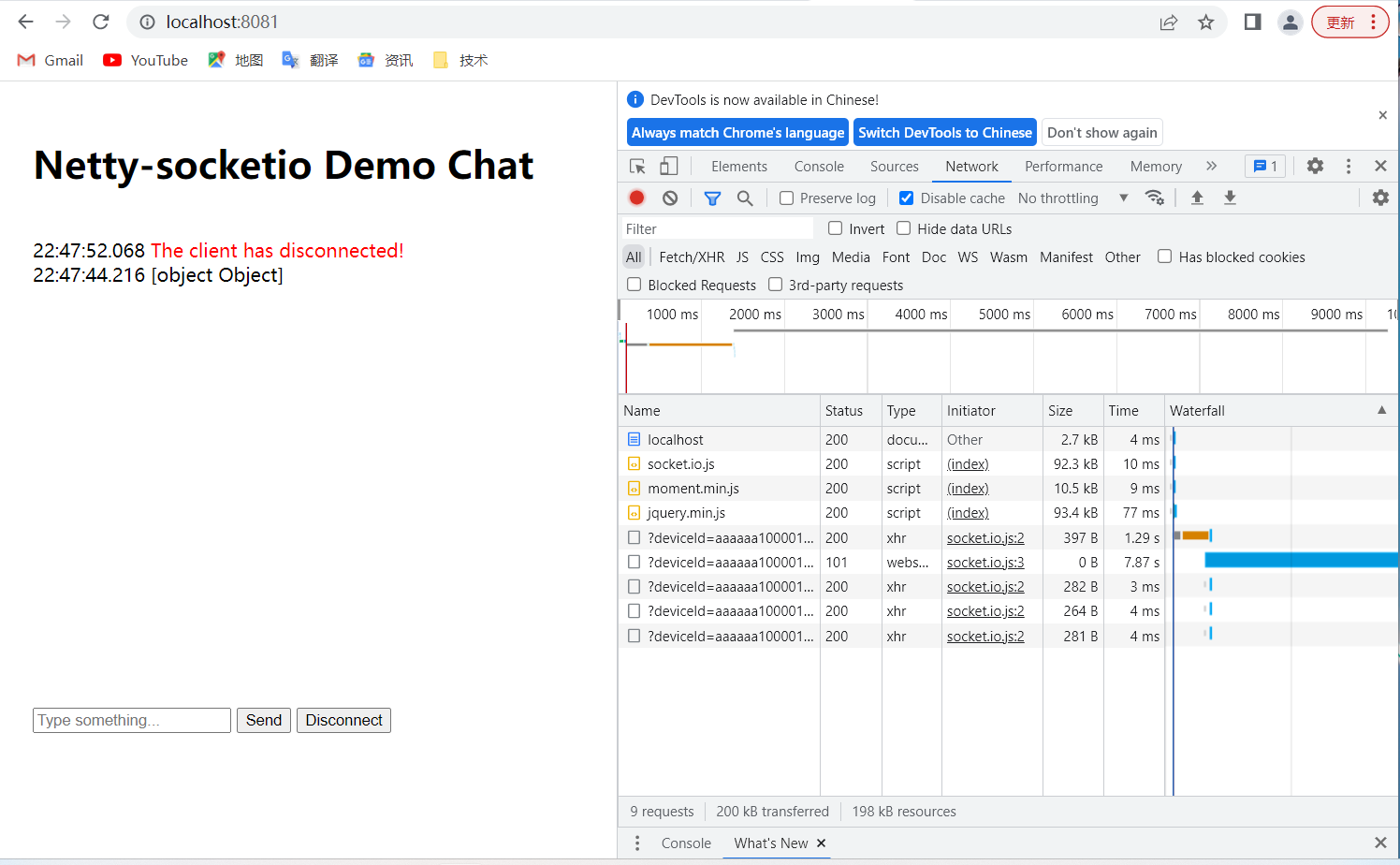
Task: Switch to the Console tab in DevTools
Action: point(819,166)
